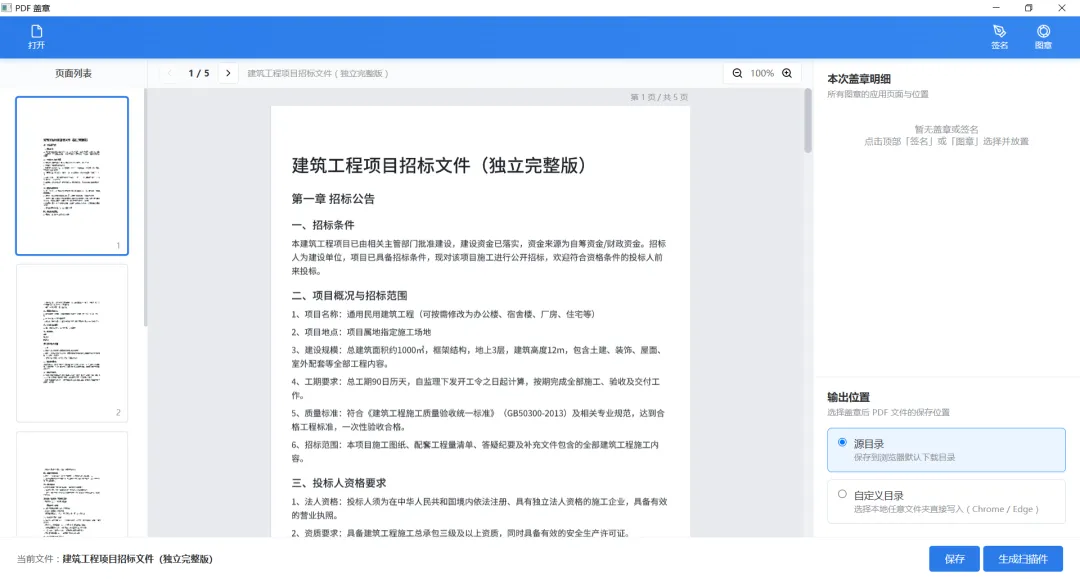
Task: Select the 图章 stamp tool
Action: point(1043,36)
